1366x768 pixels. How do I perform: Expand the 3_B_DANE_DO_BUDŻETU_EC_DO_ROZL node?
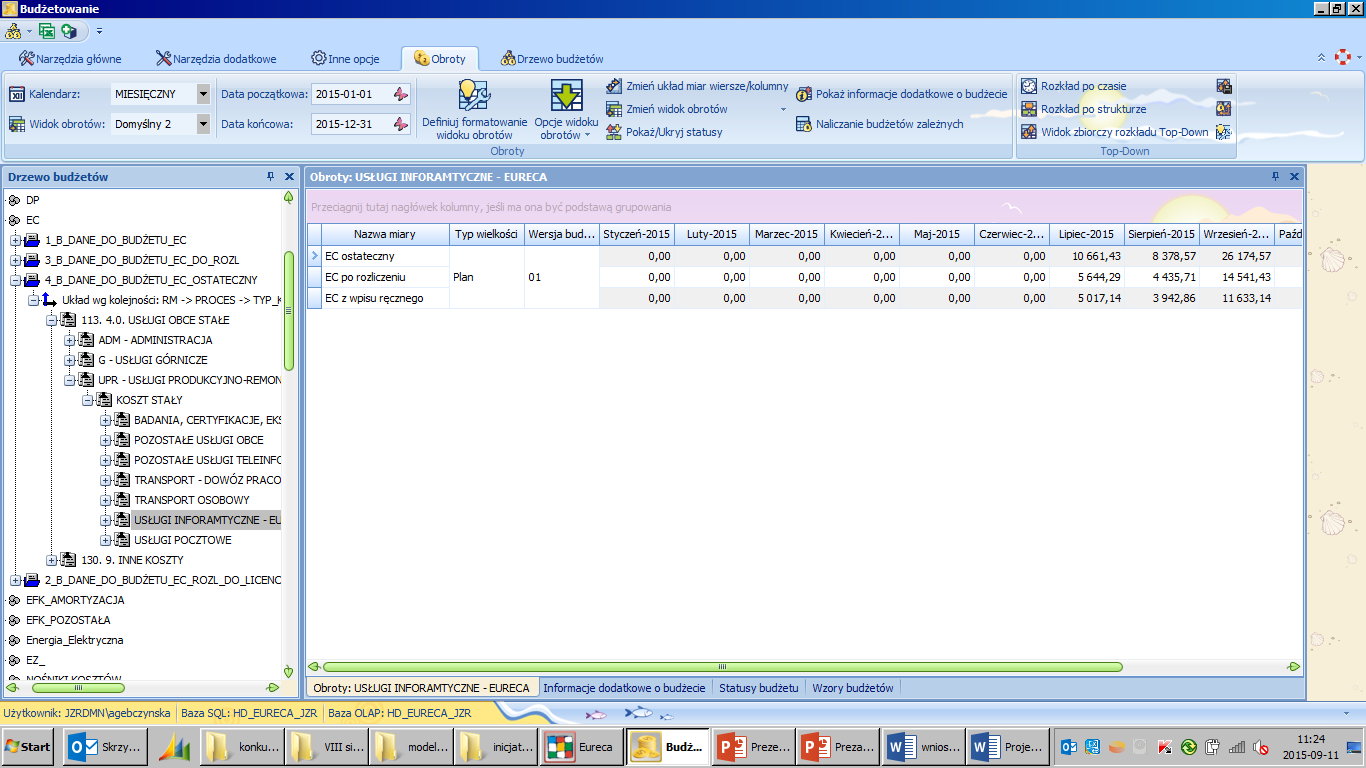15,260
